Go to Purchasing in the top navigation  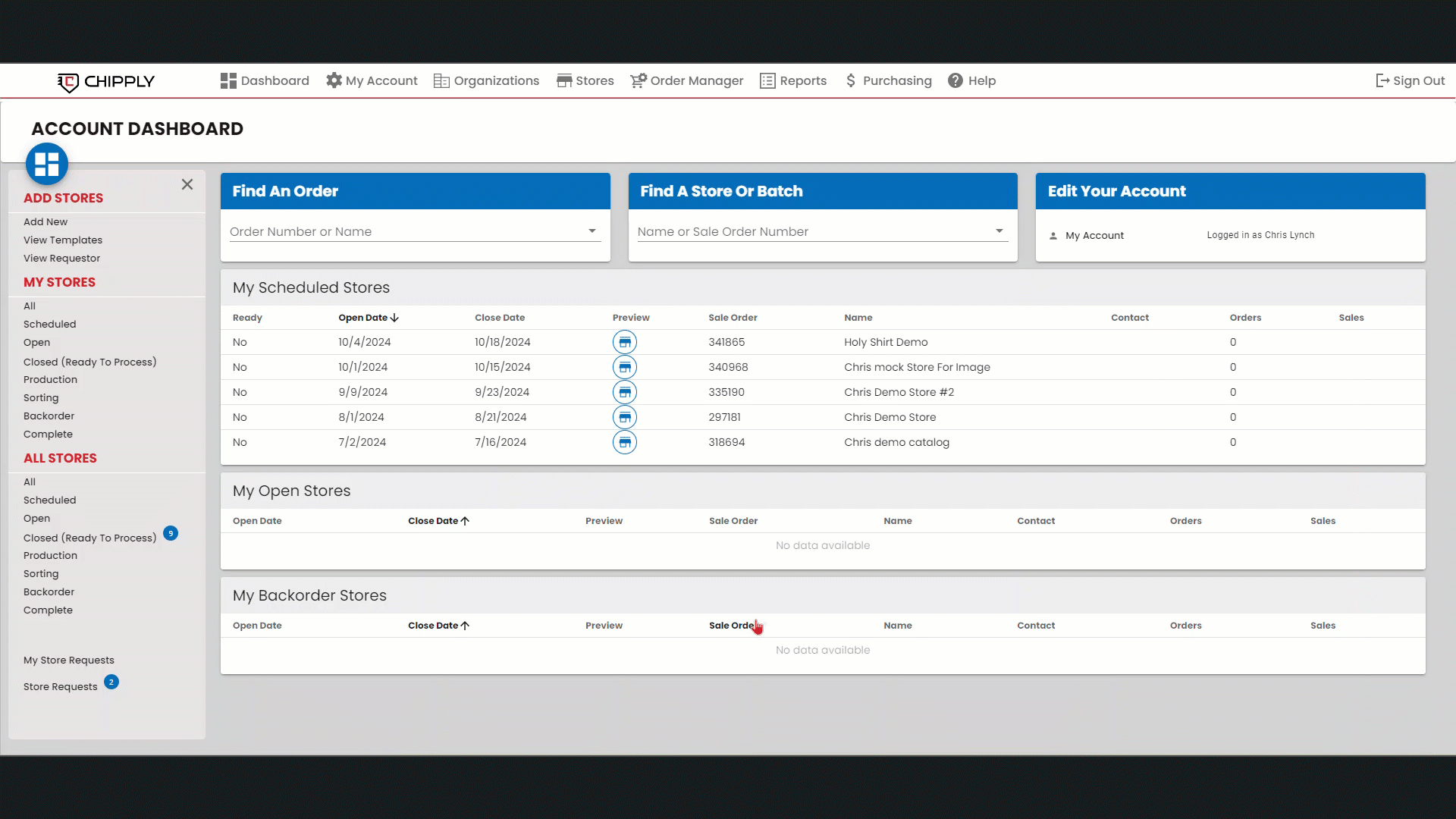[888, 81]
